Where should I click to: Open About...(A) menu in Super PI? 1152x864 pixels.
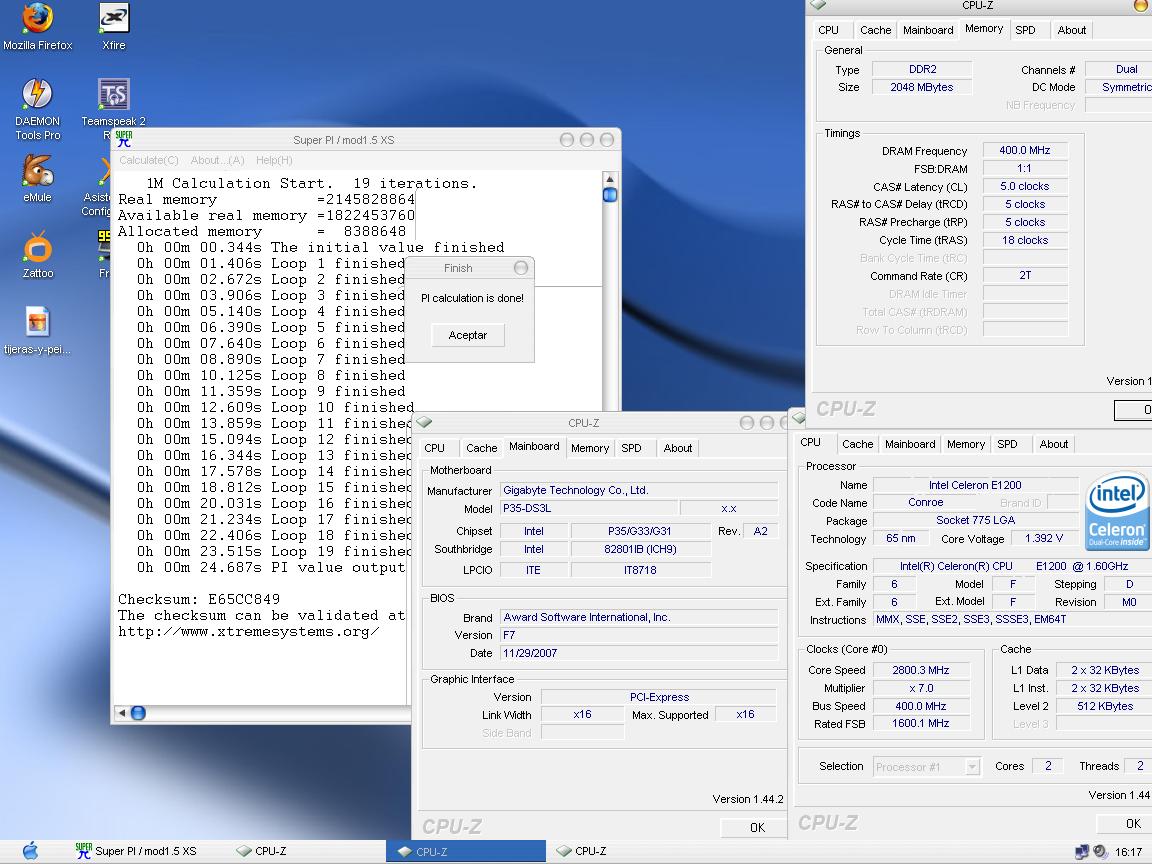(217, 160)
